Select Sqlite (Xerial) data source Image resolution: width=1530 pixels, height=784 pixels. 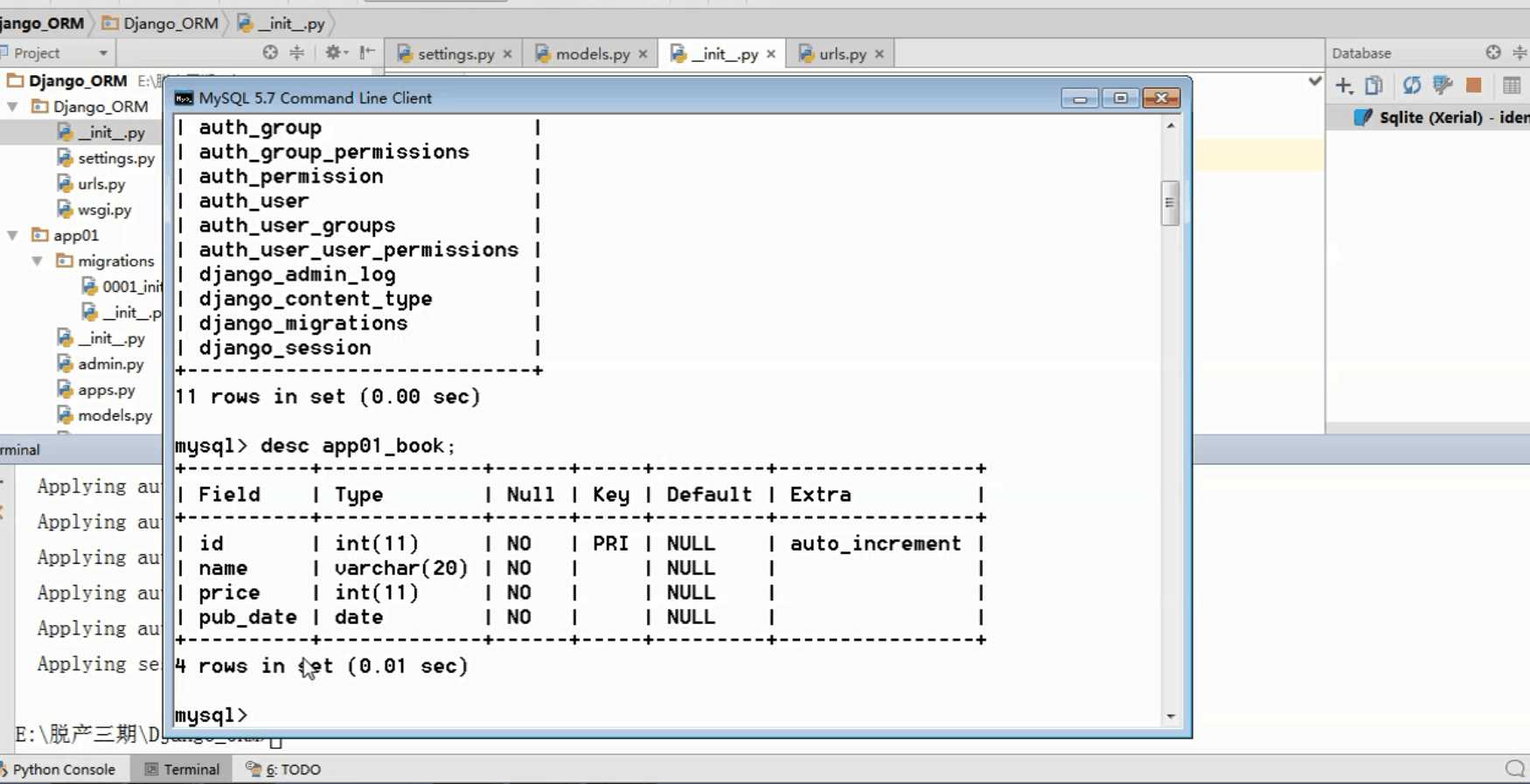1441,117
